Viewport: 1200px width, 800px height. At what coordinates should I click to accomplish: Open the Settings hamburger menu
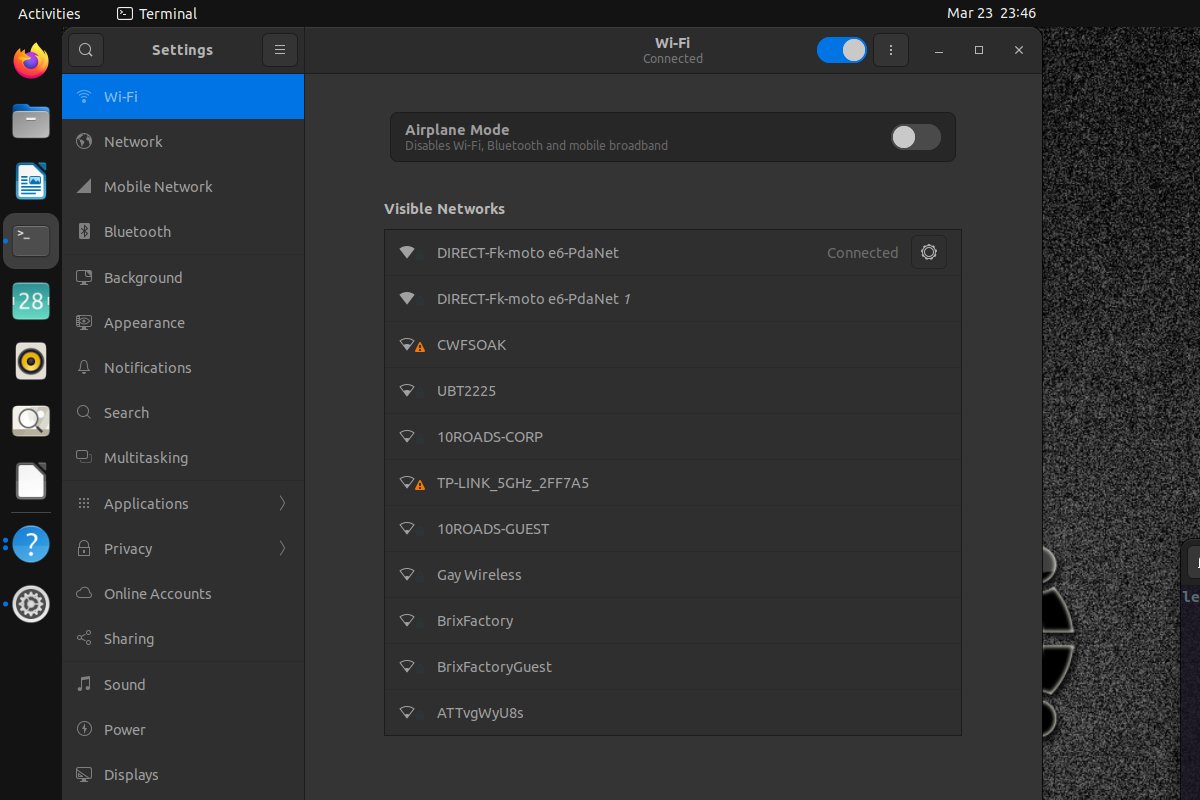(280, 50)
